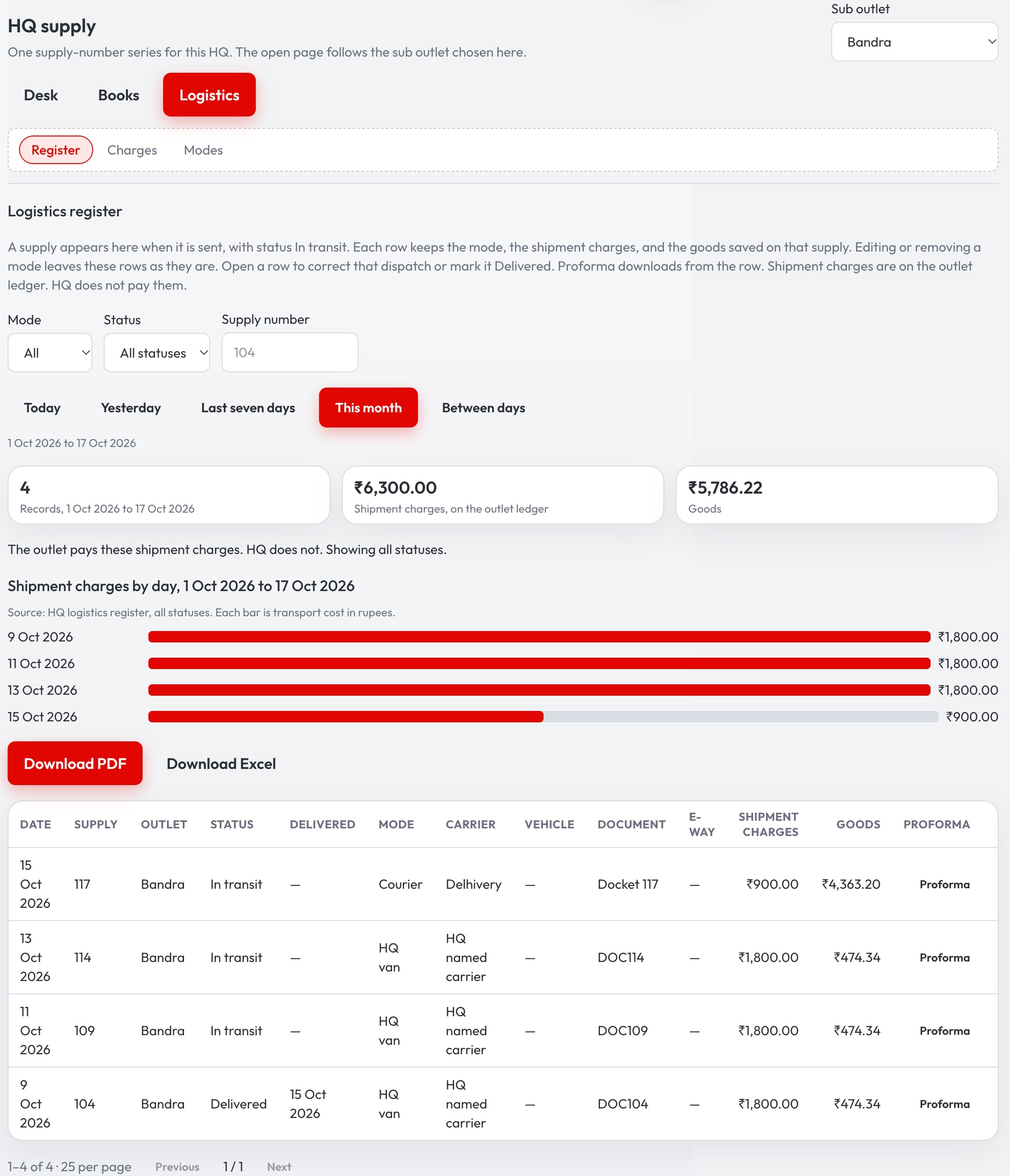Click the Docket 117 document cell
The image size is (1010, 1176).
coord(628,884)
